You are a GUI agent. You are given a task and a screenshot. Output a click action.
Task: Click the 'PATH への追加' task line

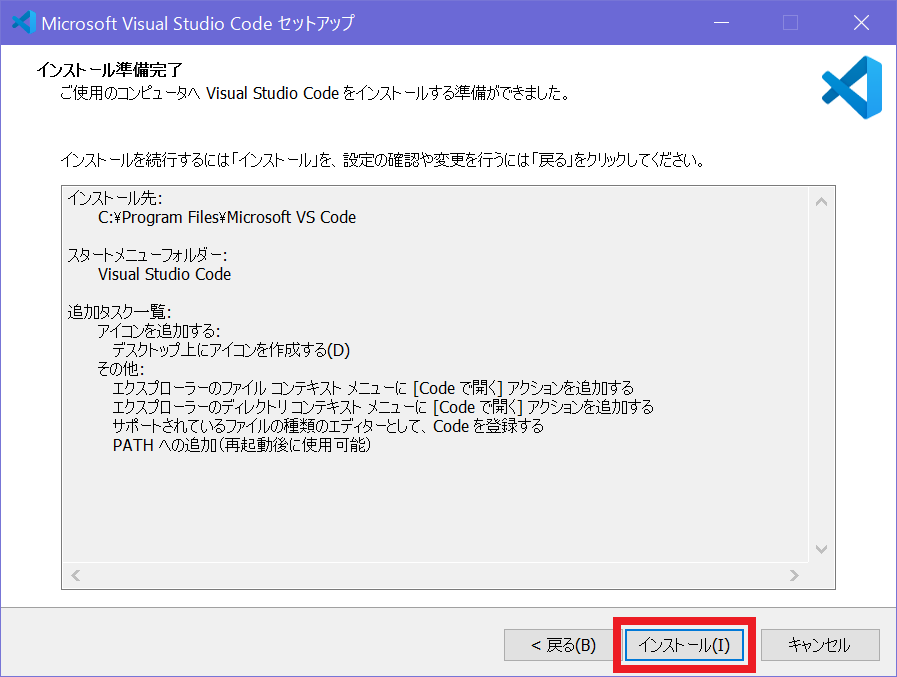point(241,445)
